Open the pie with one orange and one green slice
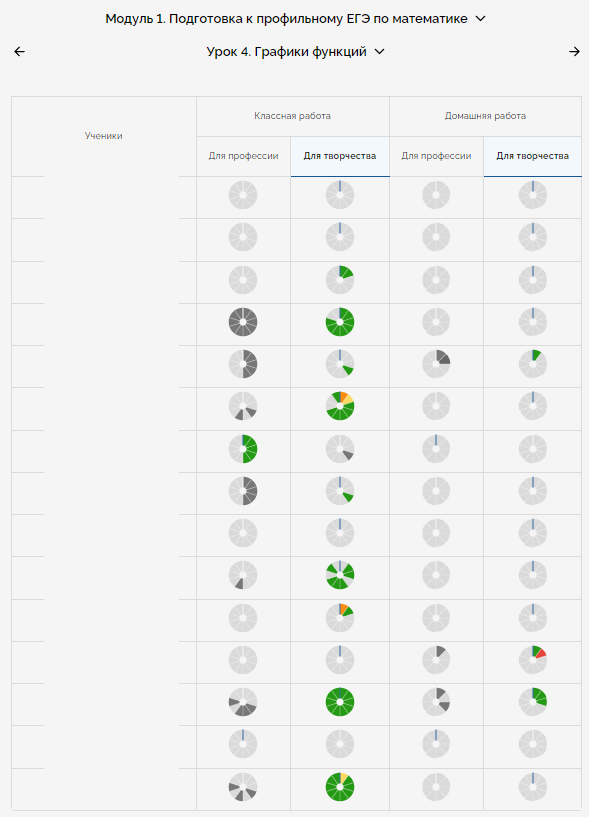 pos(340,617)
